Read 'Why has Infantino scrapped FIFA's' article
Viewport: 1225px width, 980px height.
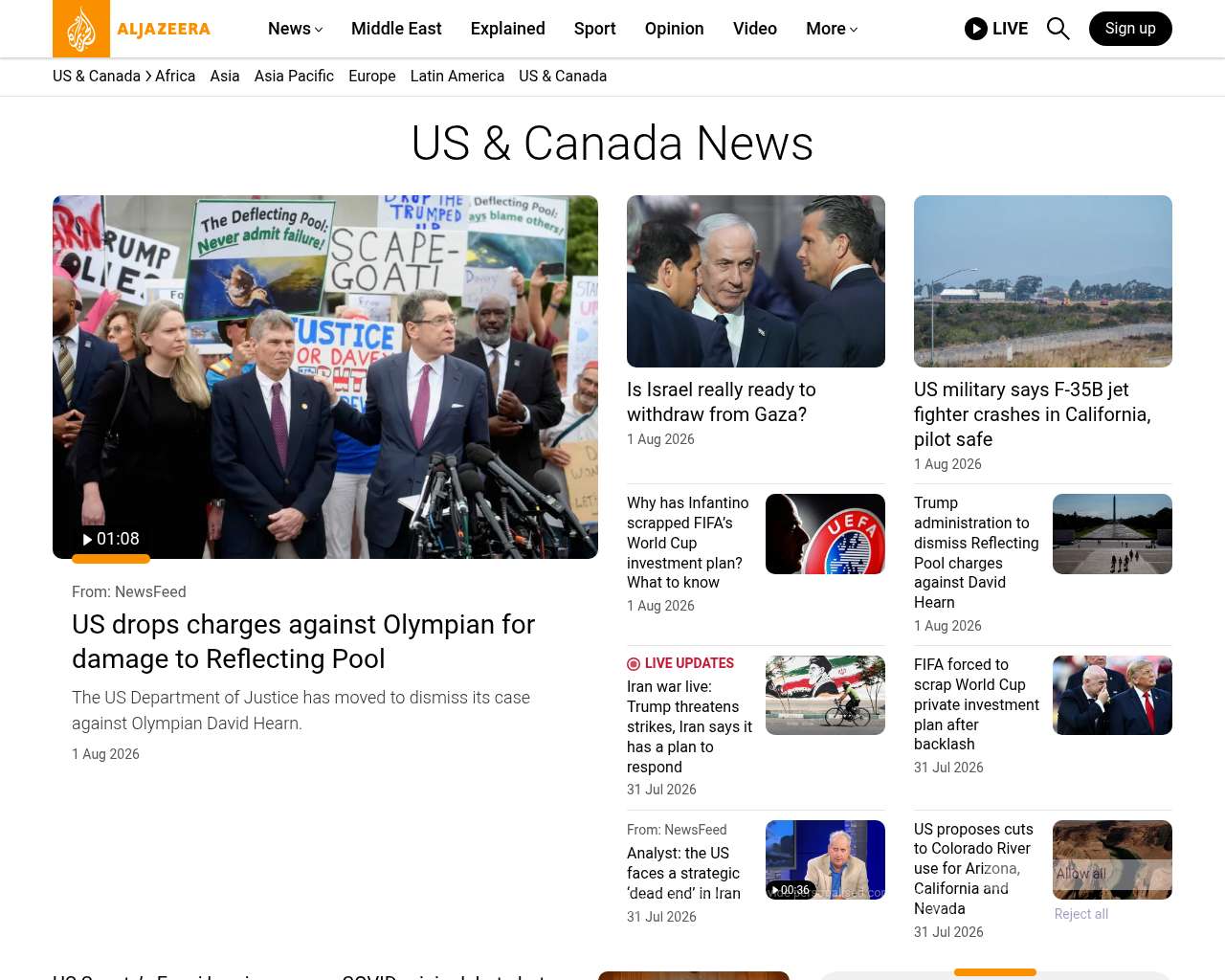(x=688, y=543)
